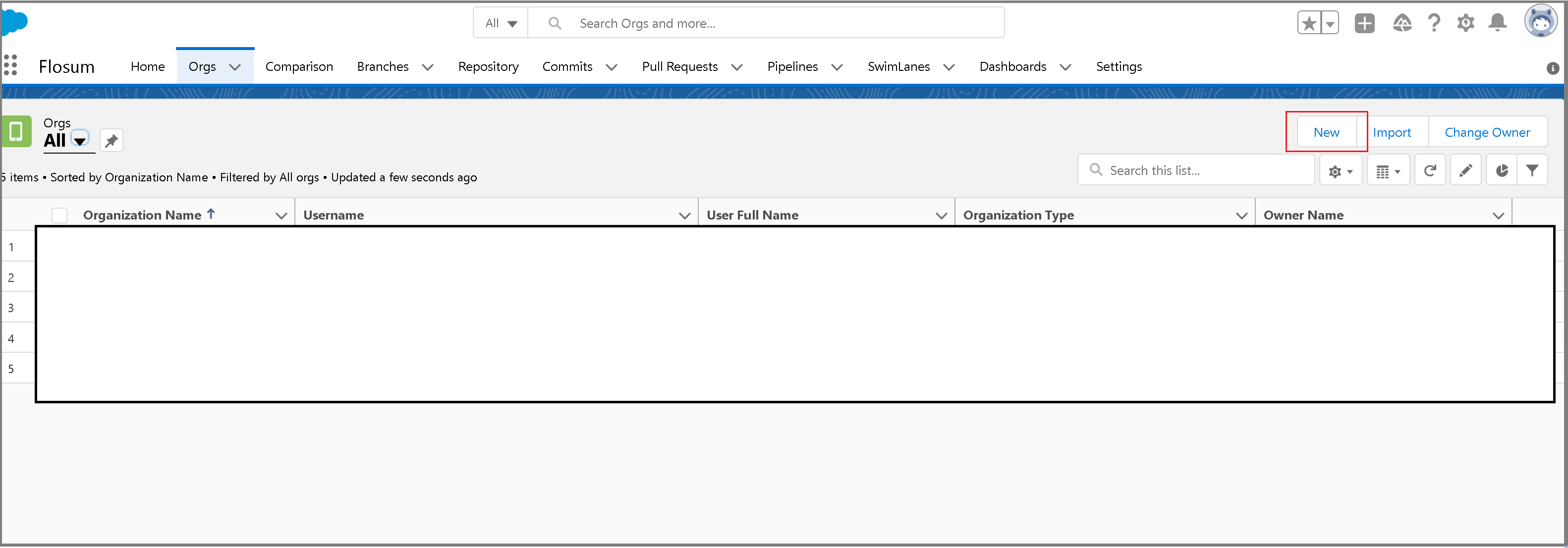Open the Setup gear icon

[x=1466, y=24]
